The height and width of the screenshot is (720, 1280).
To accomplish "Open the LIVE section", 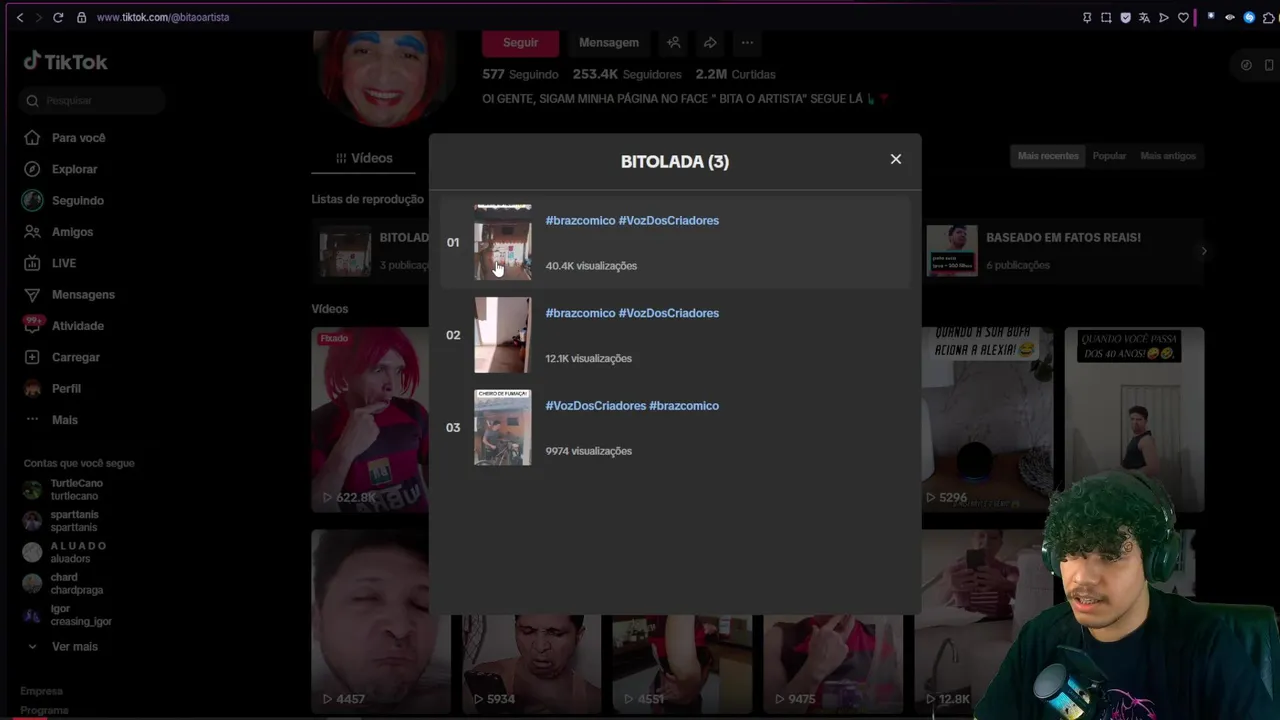I will coord(63,263).
